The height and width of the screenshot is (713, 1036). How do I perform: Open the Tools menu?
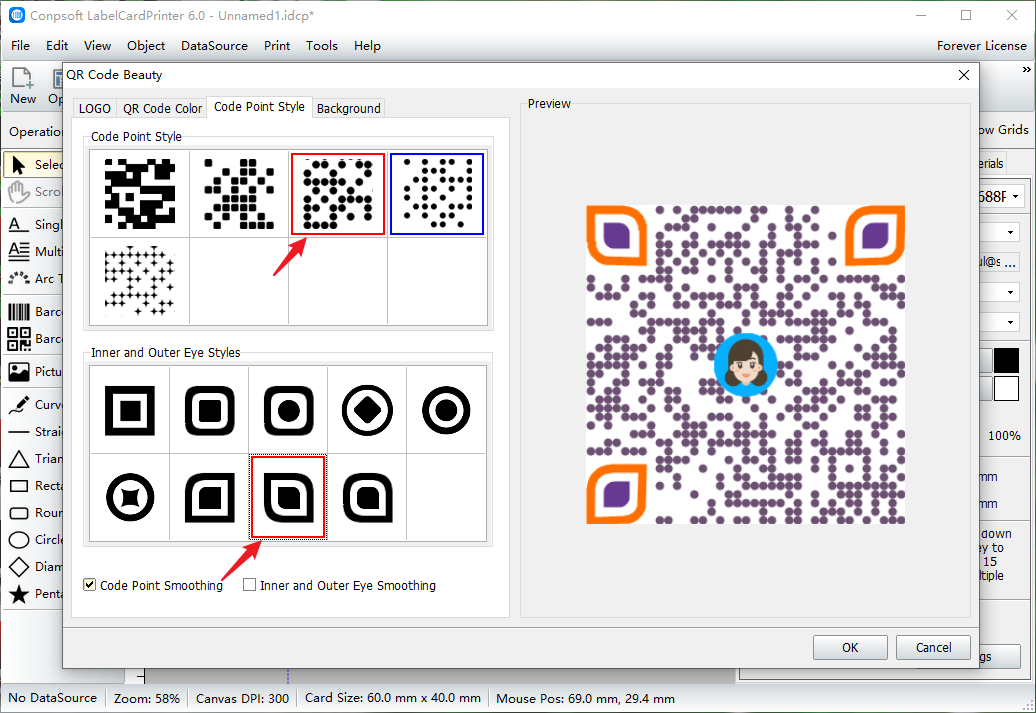point(322,46)
